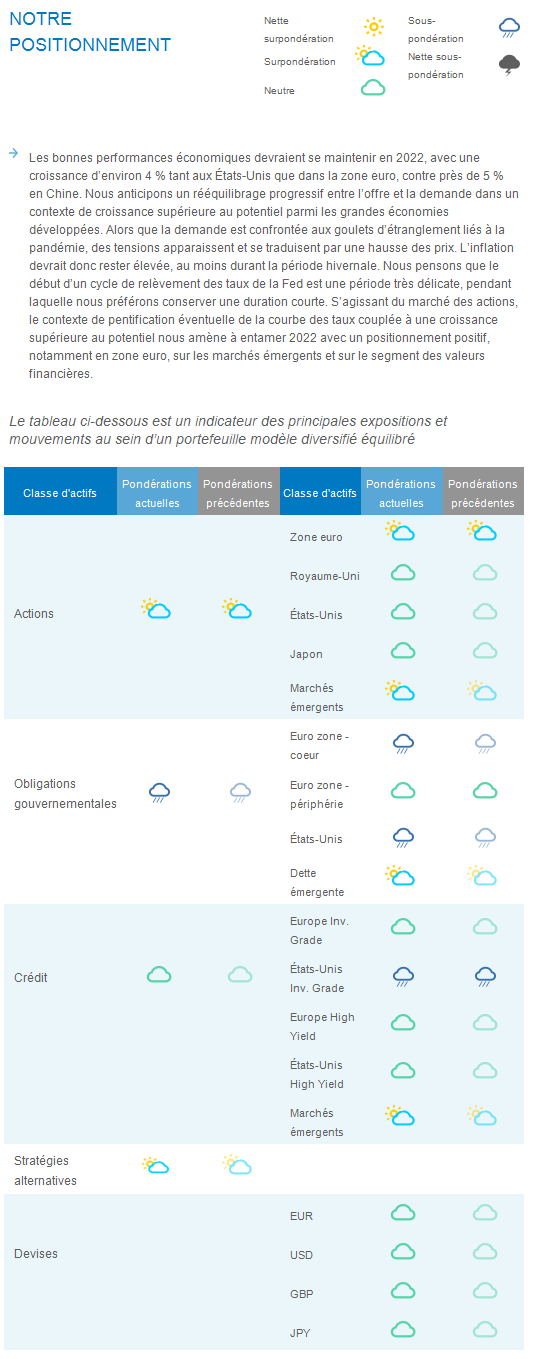542x1359 pixels.
Task: Click Obligations gouvernementales current rain icon
Action: (159, 793)
